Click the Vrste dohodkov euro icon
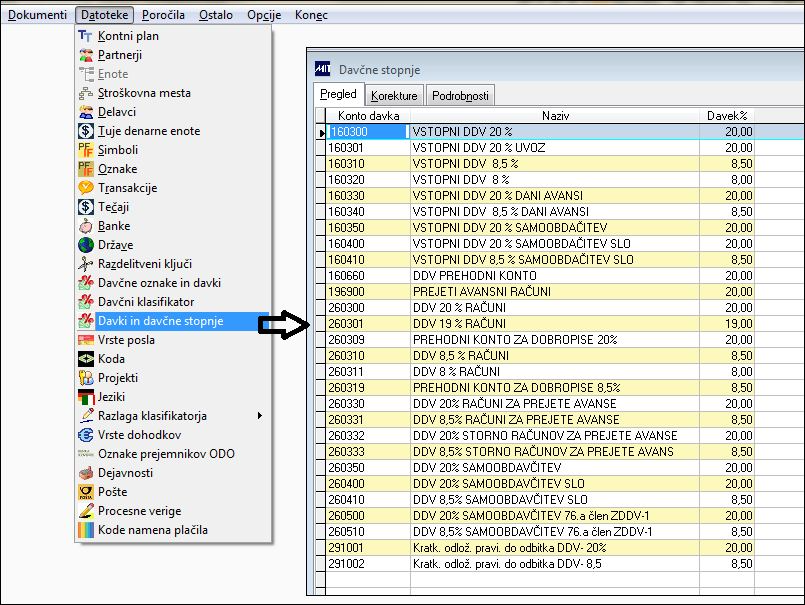 click(x=85, y=435)
